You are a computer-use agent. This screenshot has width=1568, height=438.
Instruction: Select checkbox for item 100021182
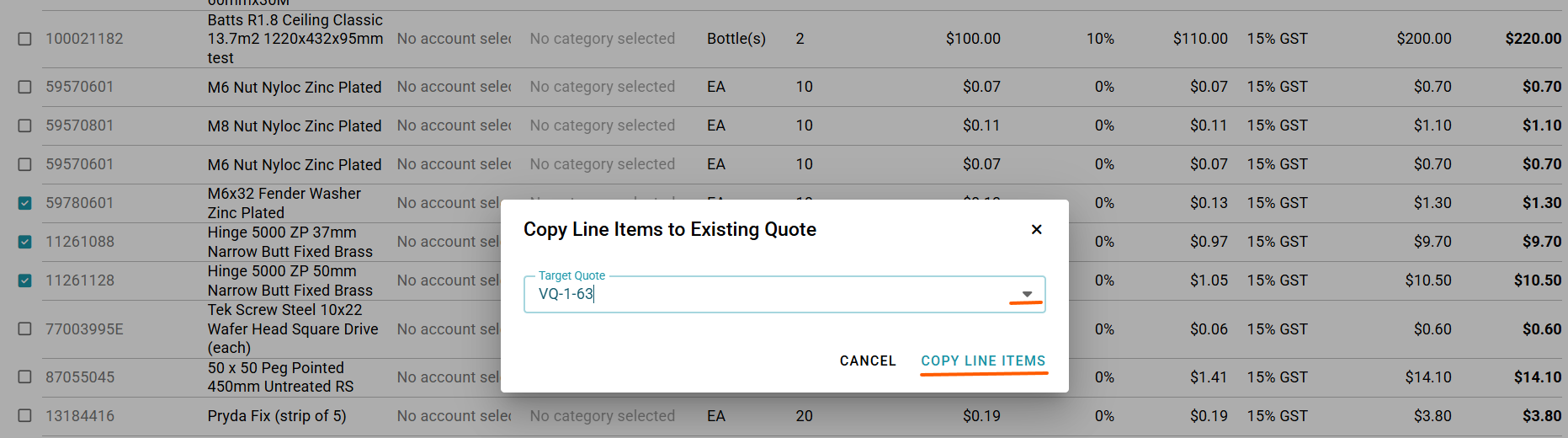point(25,39)
